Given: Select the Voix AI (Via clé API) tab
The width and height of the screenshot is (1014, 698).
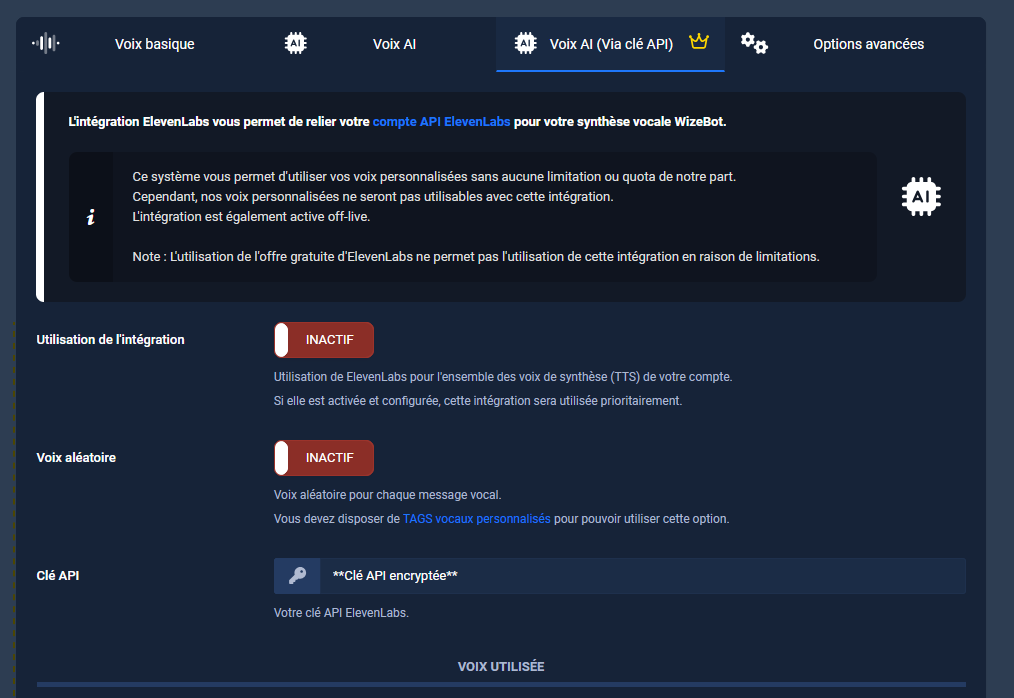Looking at the screenshot, I should point(611,44).
